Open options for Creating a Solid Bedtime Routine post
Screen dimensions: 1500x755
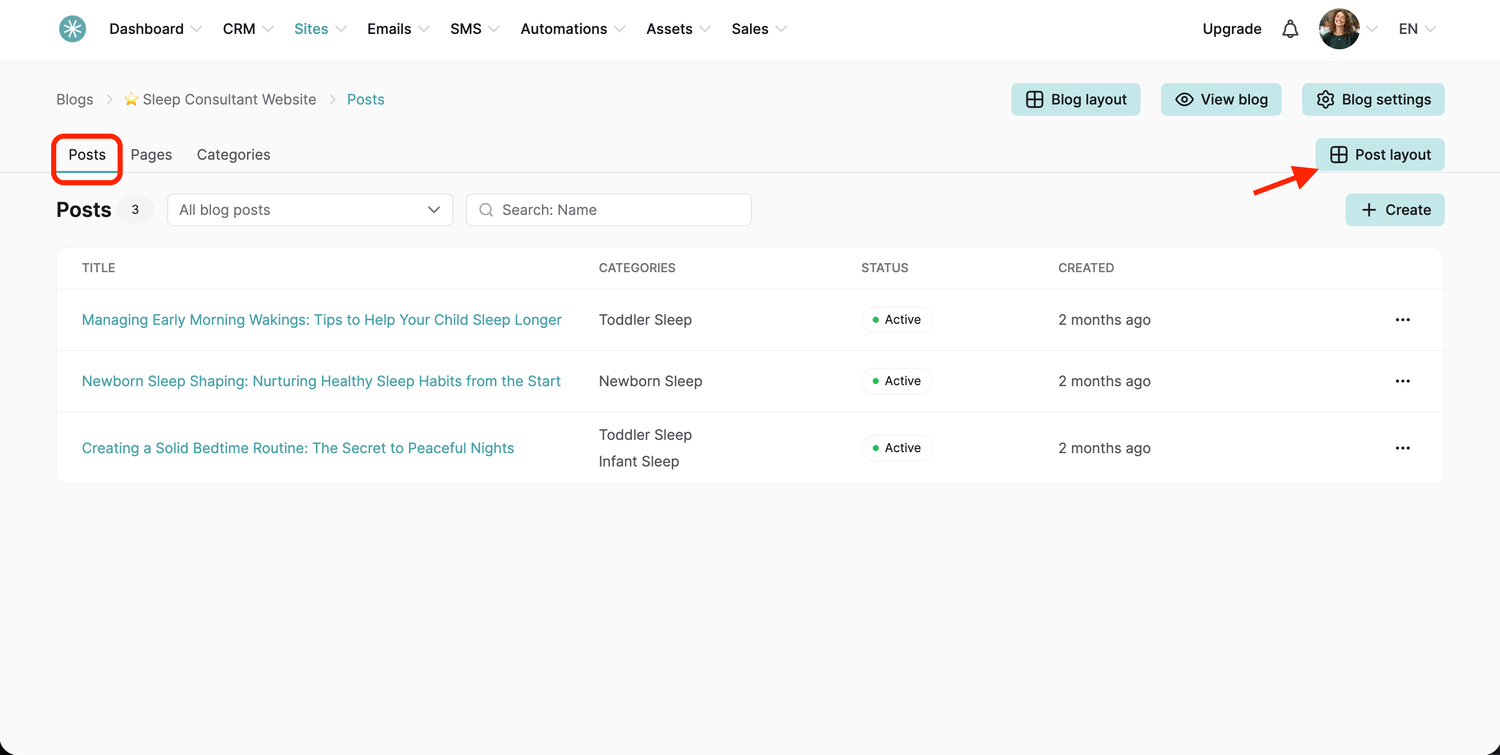1402,448
